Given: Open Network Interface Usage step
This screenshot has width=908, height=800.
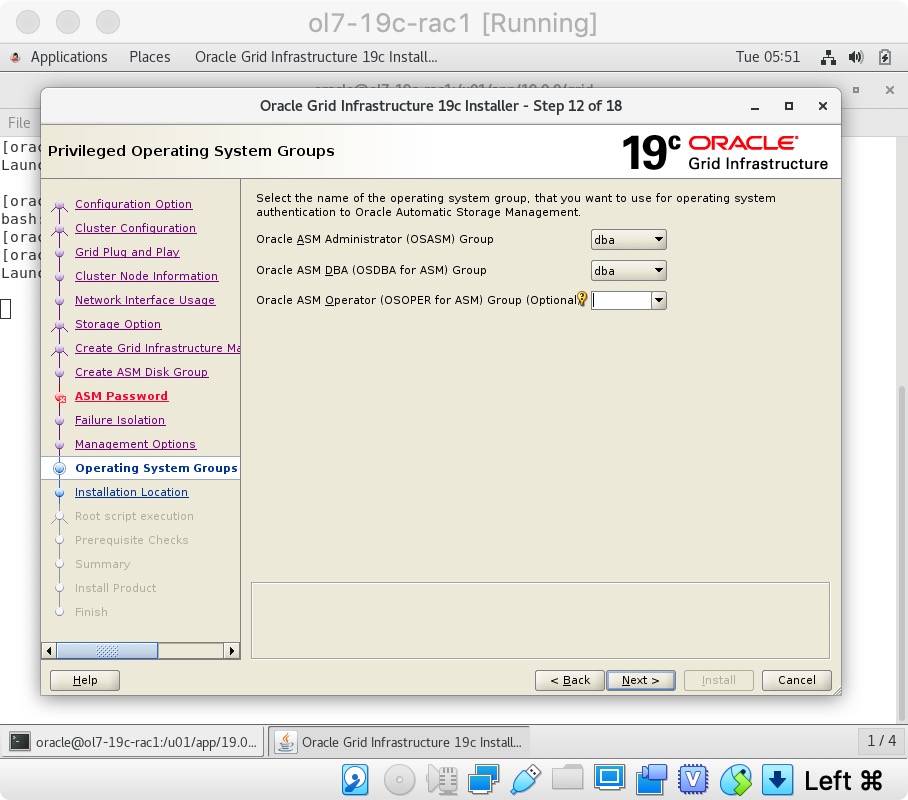Looking at the screenshot, I should [145, 300].
